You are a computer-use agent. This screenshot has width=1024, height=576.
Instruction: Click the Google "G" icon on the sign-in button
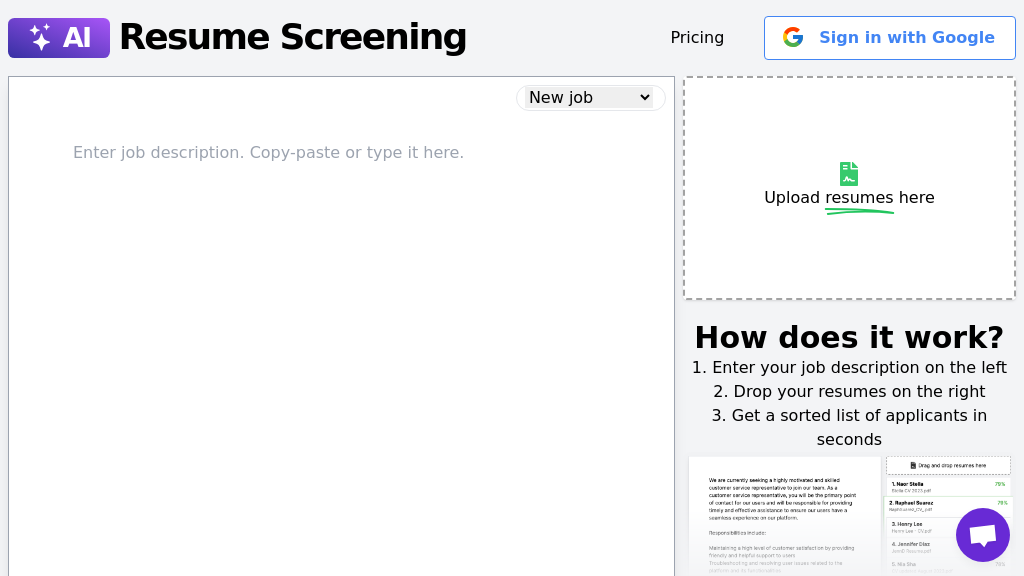(x=793, y=37)
